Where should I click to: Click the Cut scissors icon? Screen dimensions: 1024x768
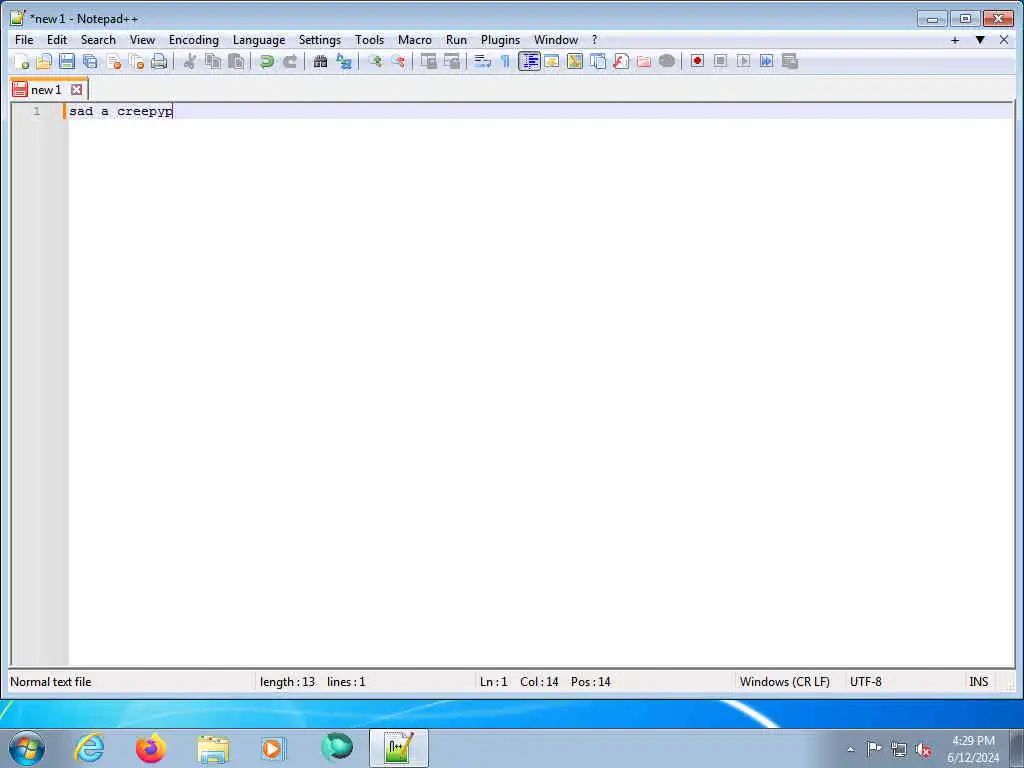[x=190, y=61]
